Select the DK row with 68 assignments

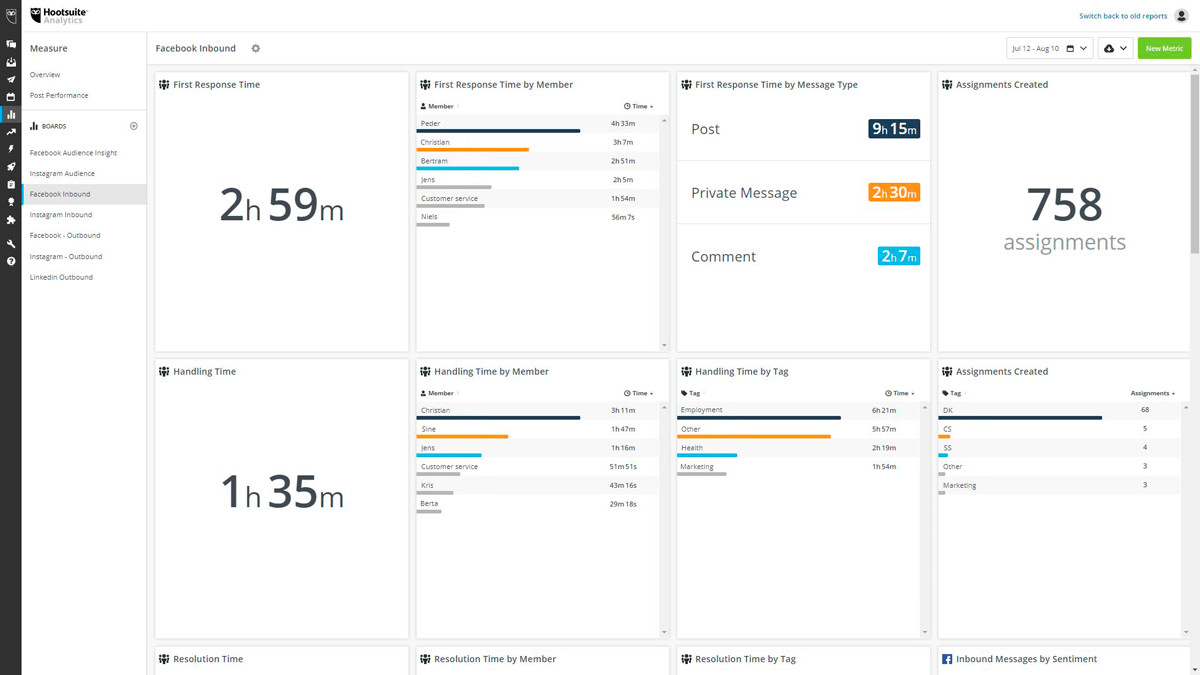pyautogui.click(x=1059, y=411)
